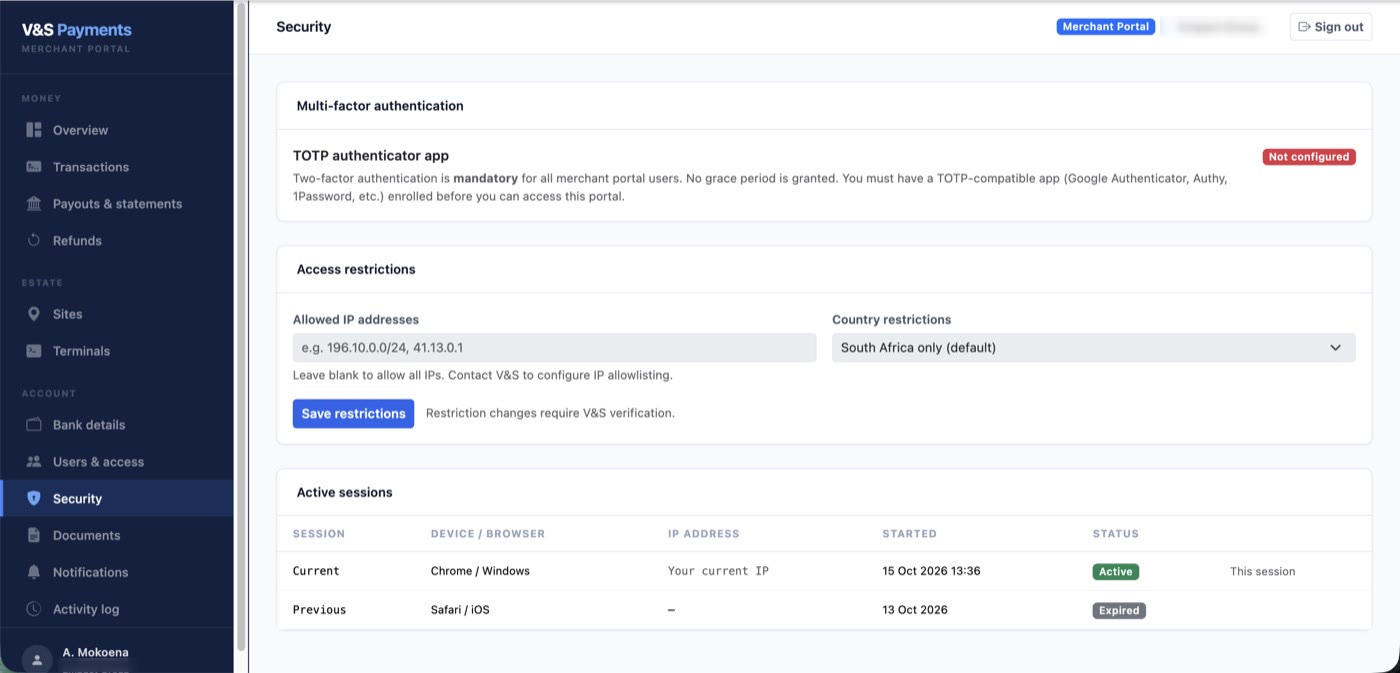Click the 'A. Mokoena' user name
This screenshot has height=673, width=1400.
click(x=95, y=652)
